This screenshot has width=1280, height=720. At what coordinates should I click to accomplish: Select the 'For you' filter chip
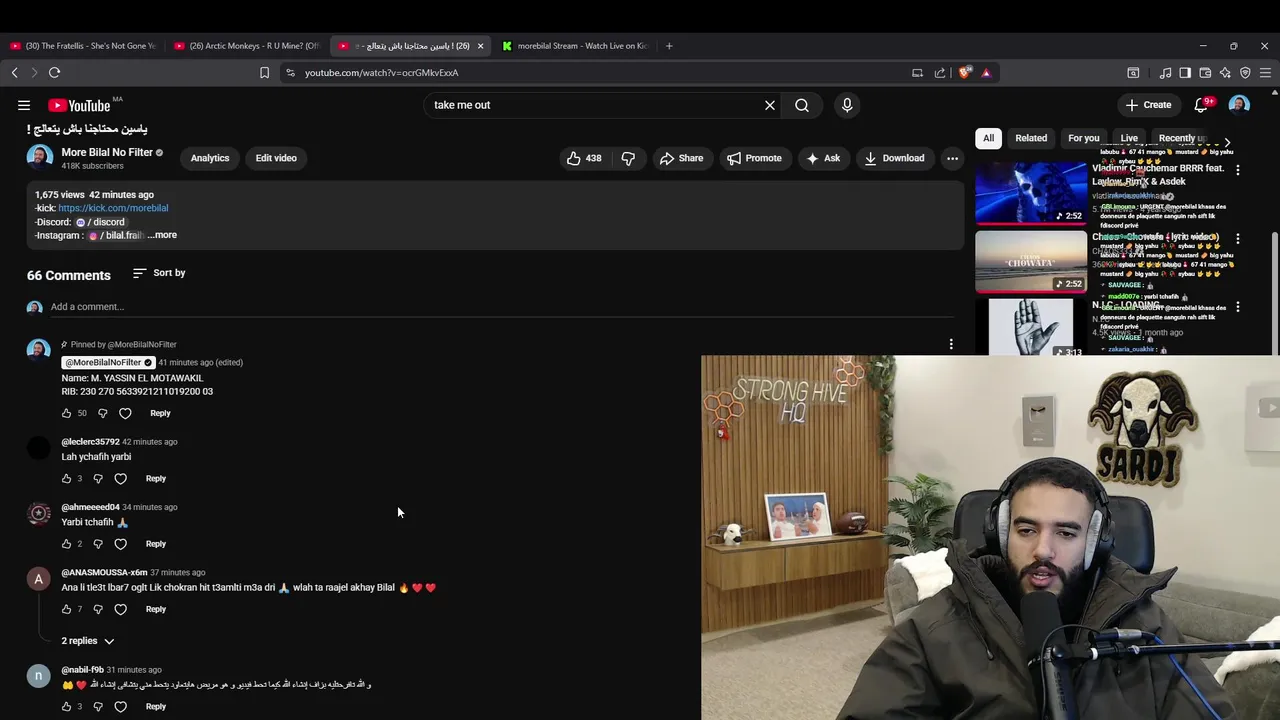pos(1083,138)
